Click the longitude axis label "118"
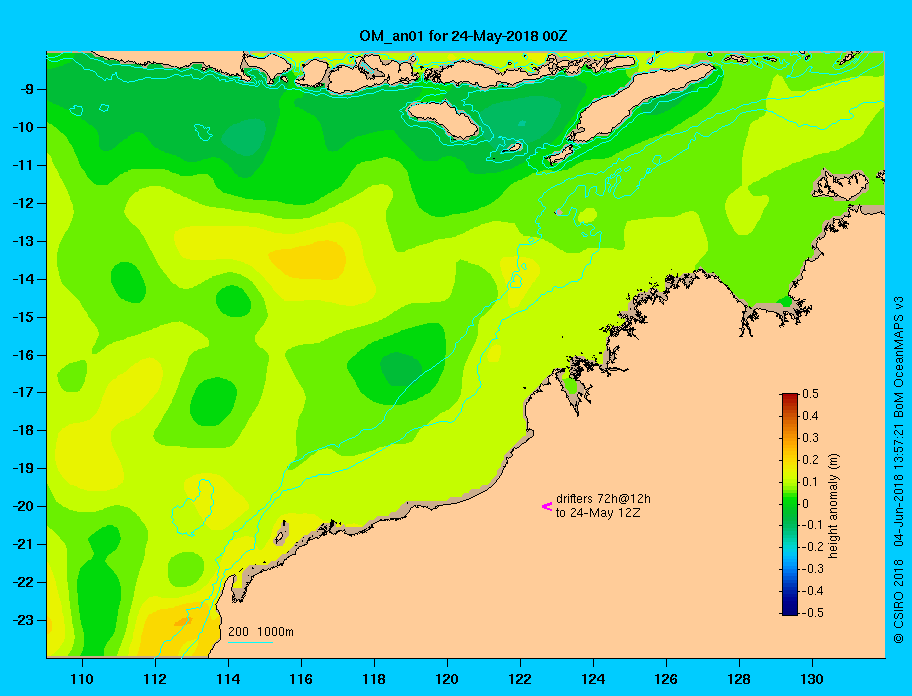 [x=374, y=679]
